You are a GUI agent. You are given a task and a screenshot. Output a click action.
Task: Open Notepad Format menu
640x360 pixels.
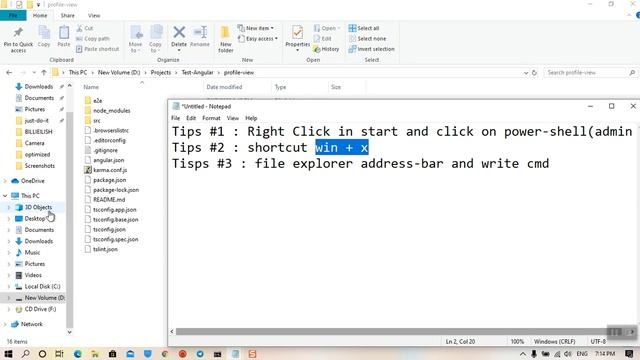(211, 118)
